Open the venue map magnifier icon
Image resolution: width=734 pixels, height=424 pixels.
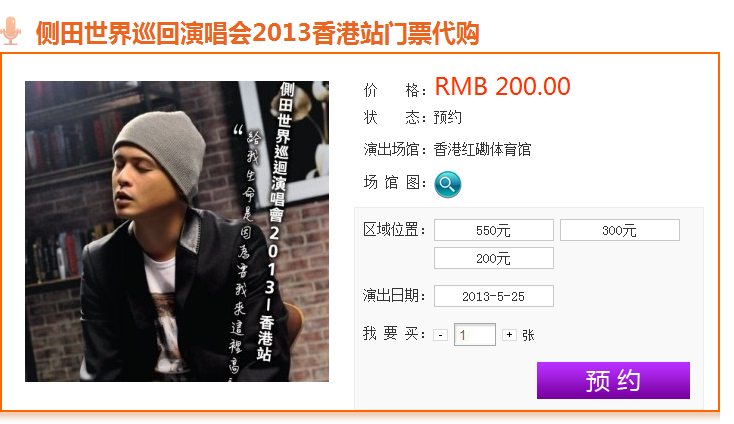pos(448,184)
